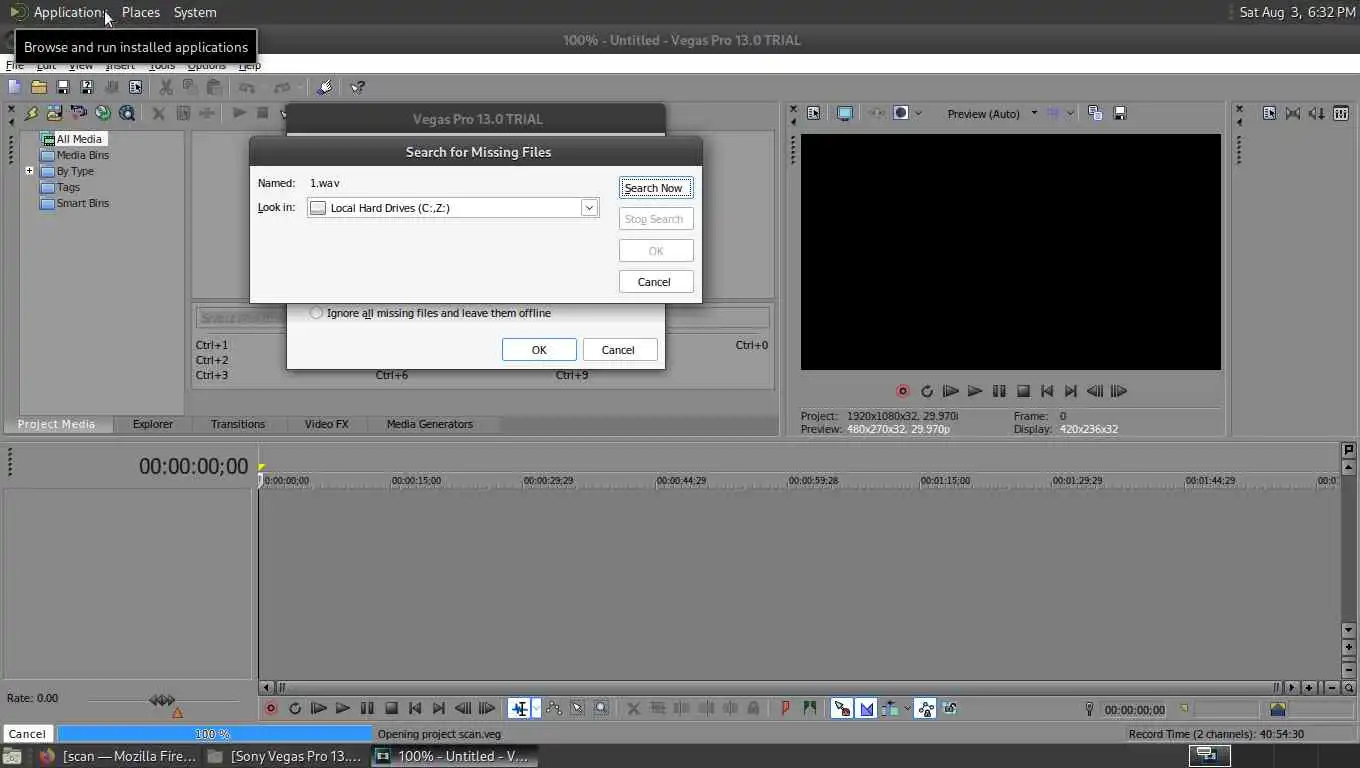Open the Places menu
The image size is (1360, 768).
tap(140, 12)
